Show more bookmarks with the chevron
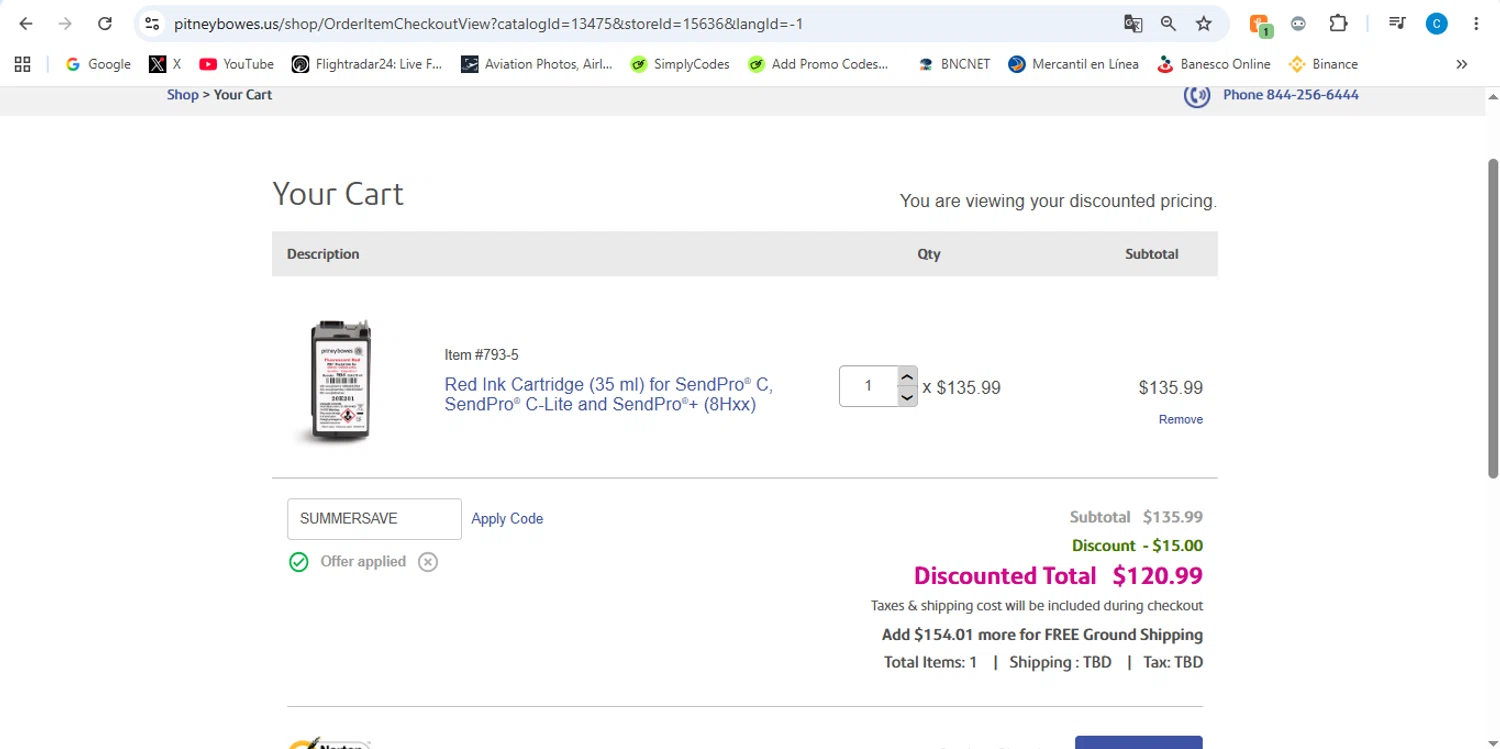 tap(1461, 64)
